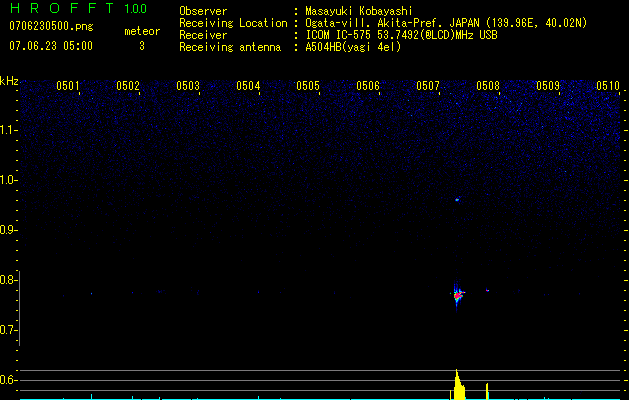Click the 0509 time marker
This screenshot has height=400, width=629.
tap(548, 86)
